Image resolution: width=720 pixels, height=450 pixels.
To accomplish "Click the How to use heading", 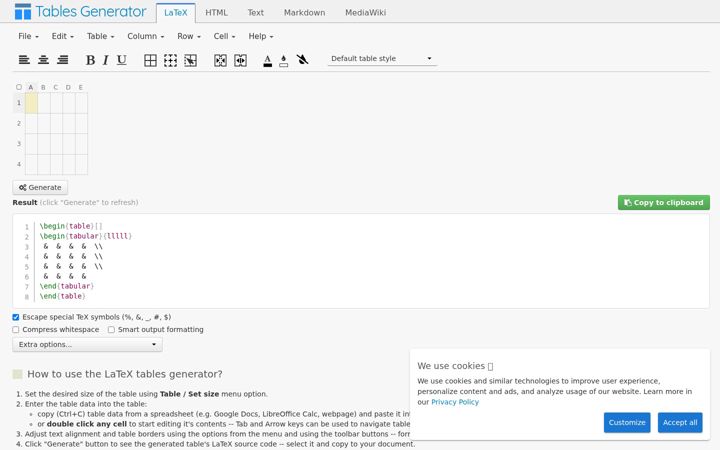I will [x=125, y=374].
